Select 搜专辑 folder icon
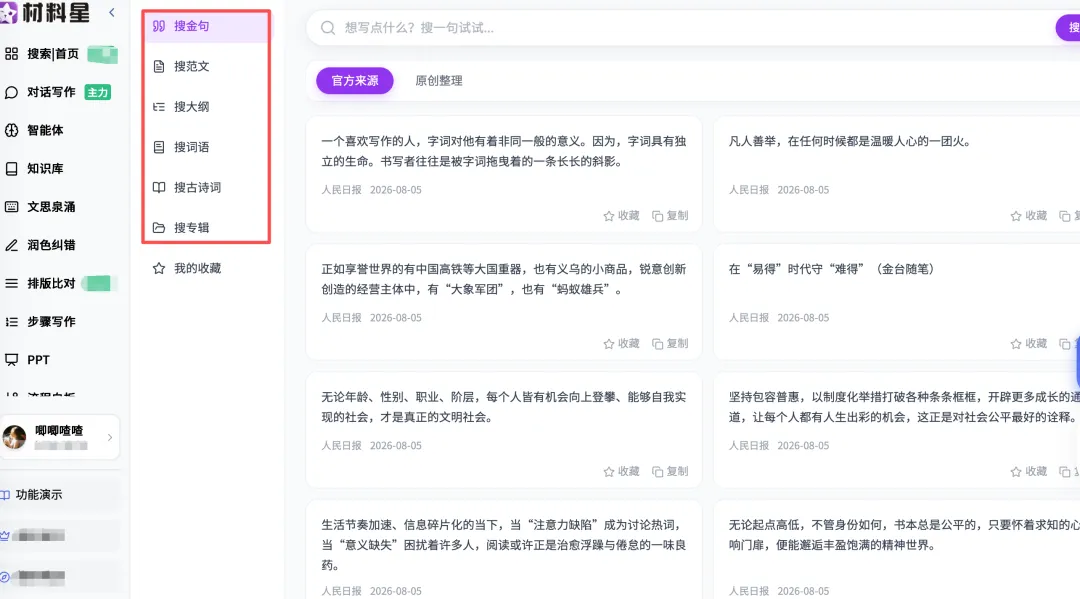Screen dimensions: 1080x599 [159, 228]
